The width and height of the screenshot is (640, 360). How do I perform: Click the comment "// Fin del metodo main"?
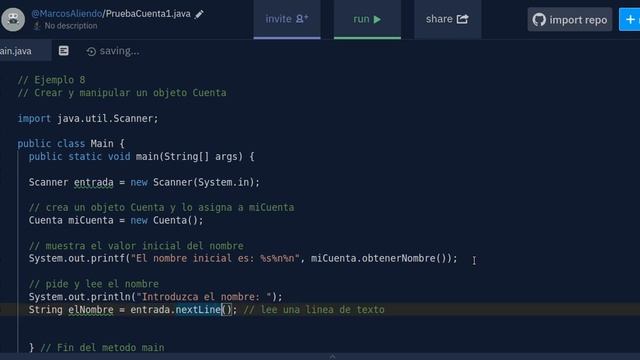pyautogui.click(x=102, y=347)
